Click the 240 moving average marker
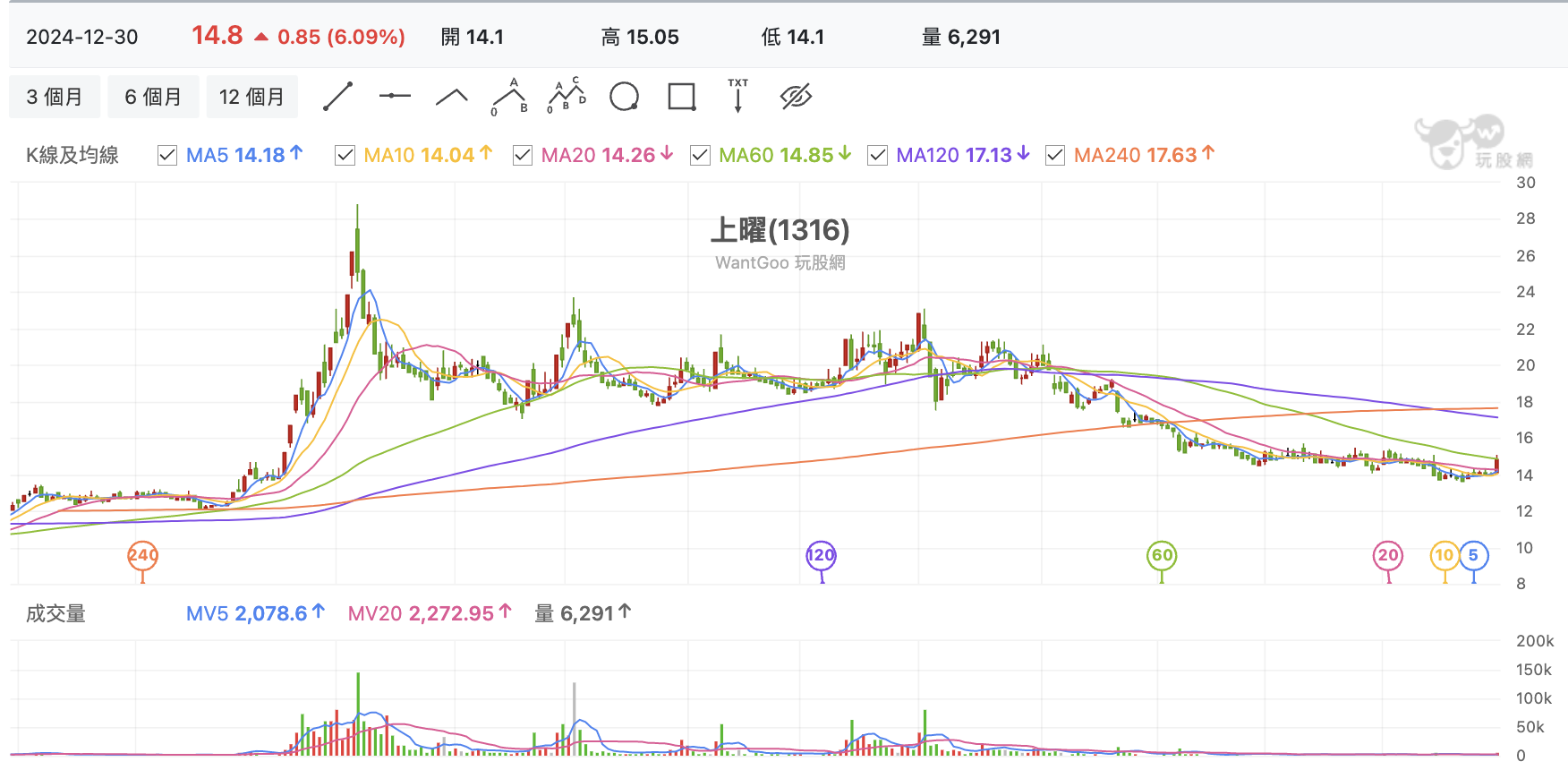 pos(143,556)
